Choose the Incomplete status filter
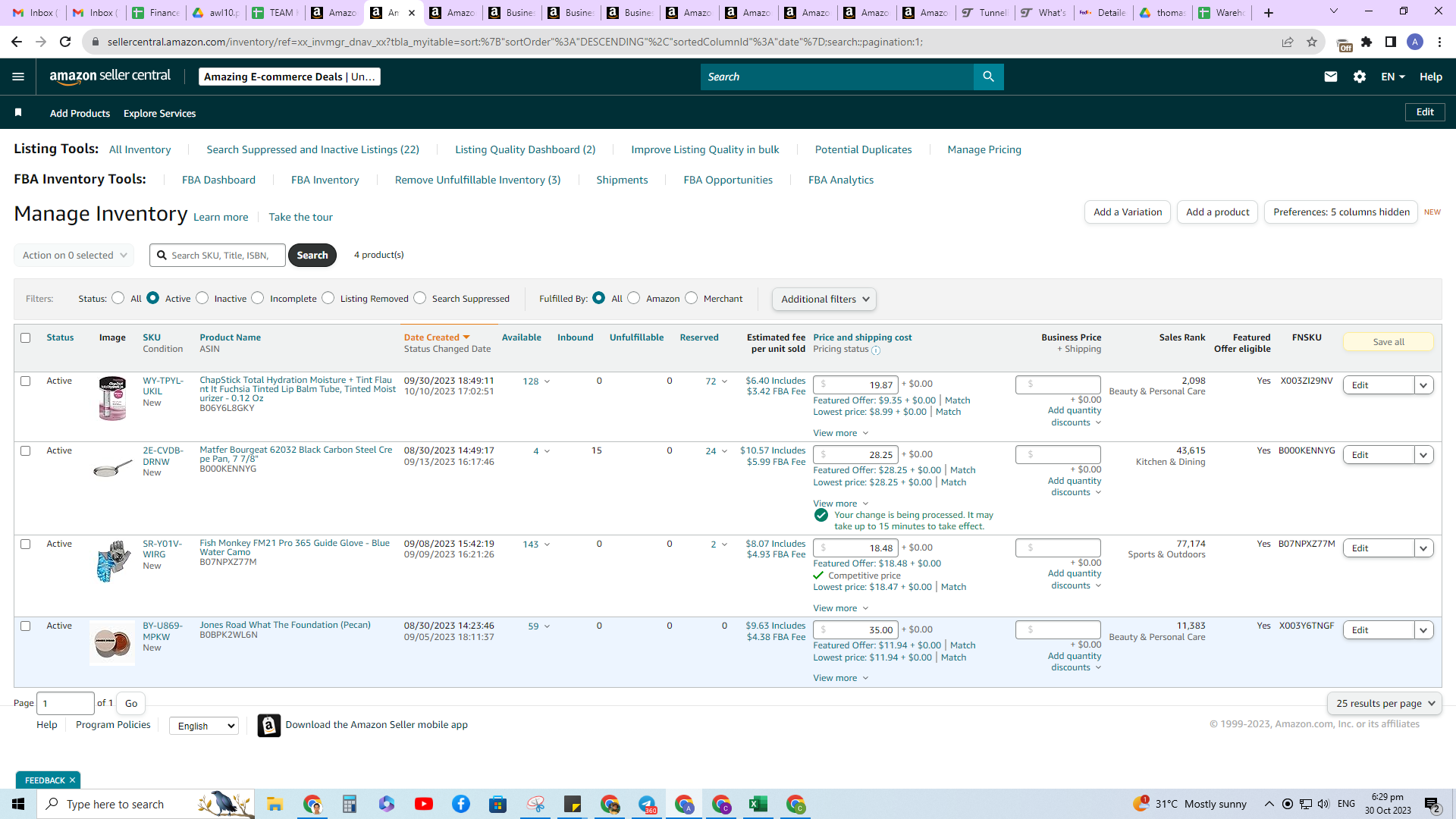 tap(258, 298)
